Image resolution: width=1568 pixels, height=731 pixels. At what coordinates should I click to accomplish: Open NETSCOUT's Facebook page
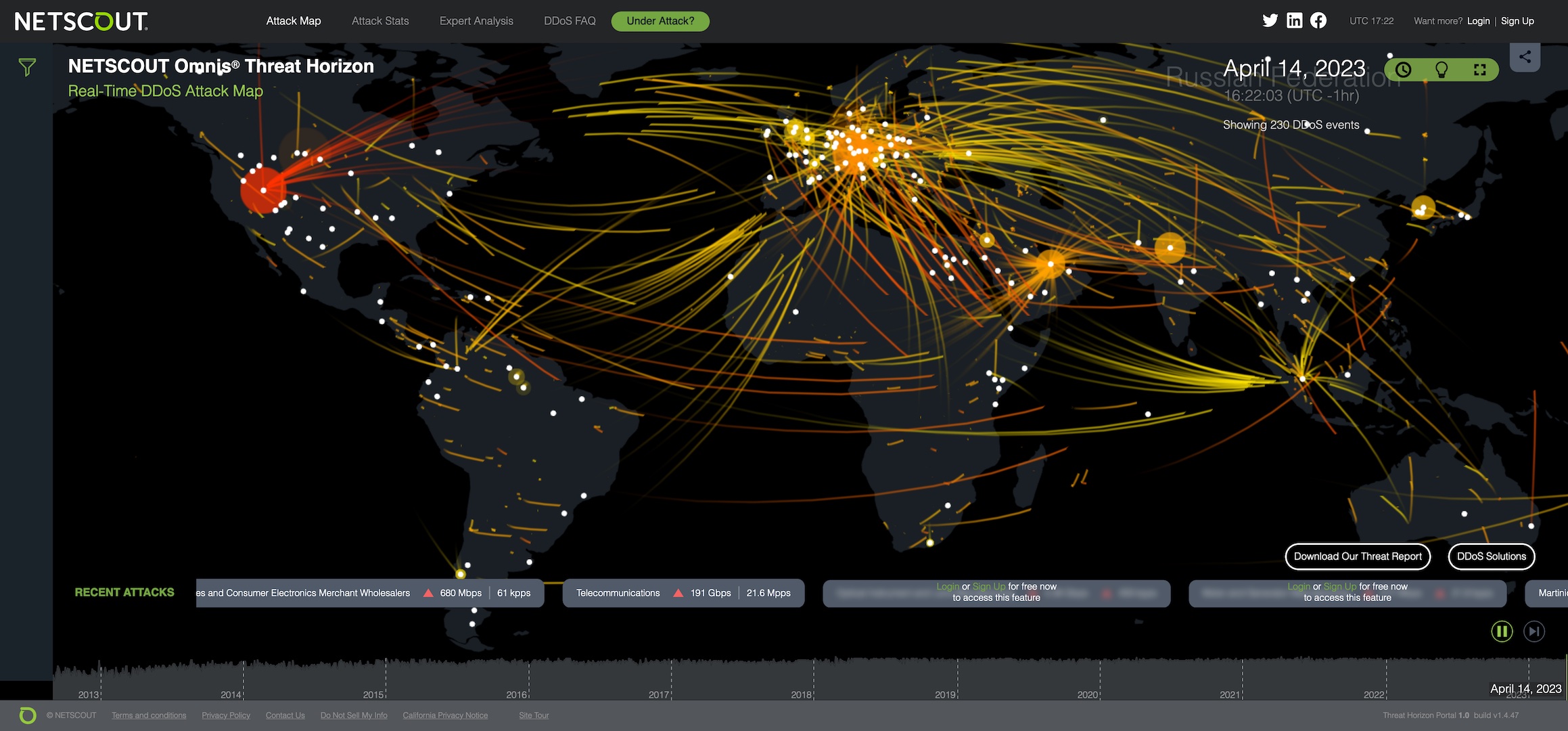coord(1318,20)
